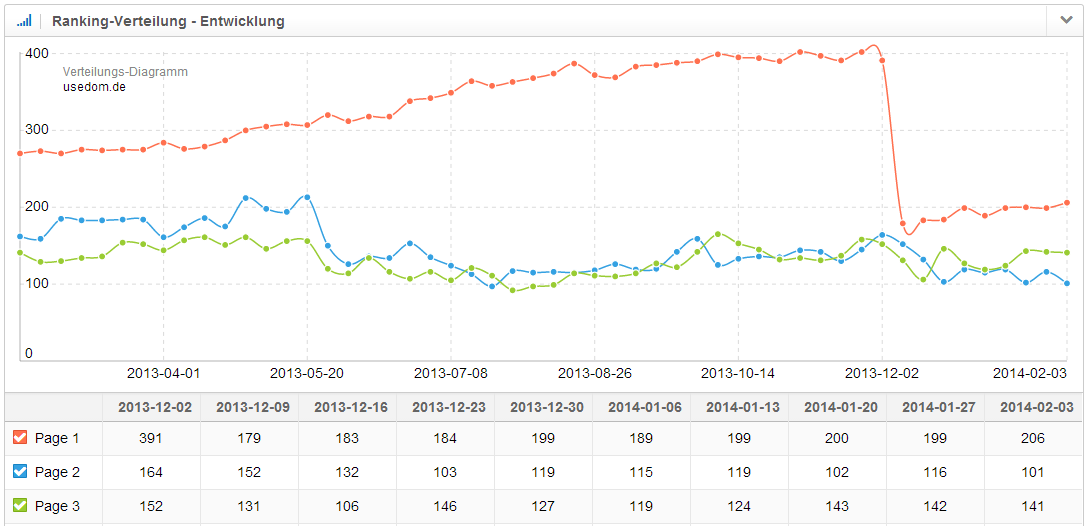Disable the Page 3 series checkbox
This screenshot has width=1091, height=526.
pyautogui.click(x=20, y=506)
